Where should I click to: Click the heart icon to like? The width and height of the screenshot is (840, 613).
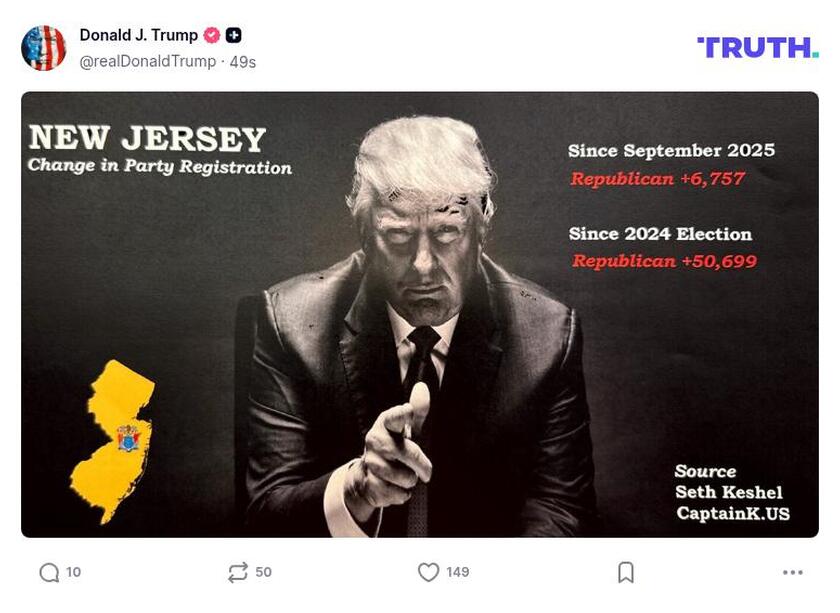pyautogui.click(x=426, y=572)
